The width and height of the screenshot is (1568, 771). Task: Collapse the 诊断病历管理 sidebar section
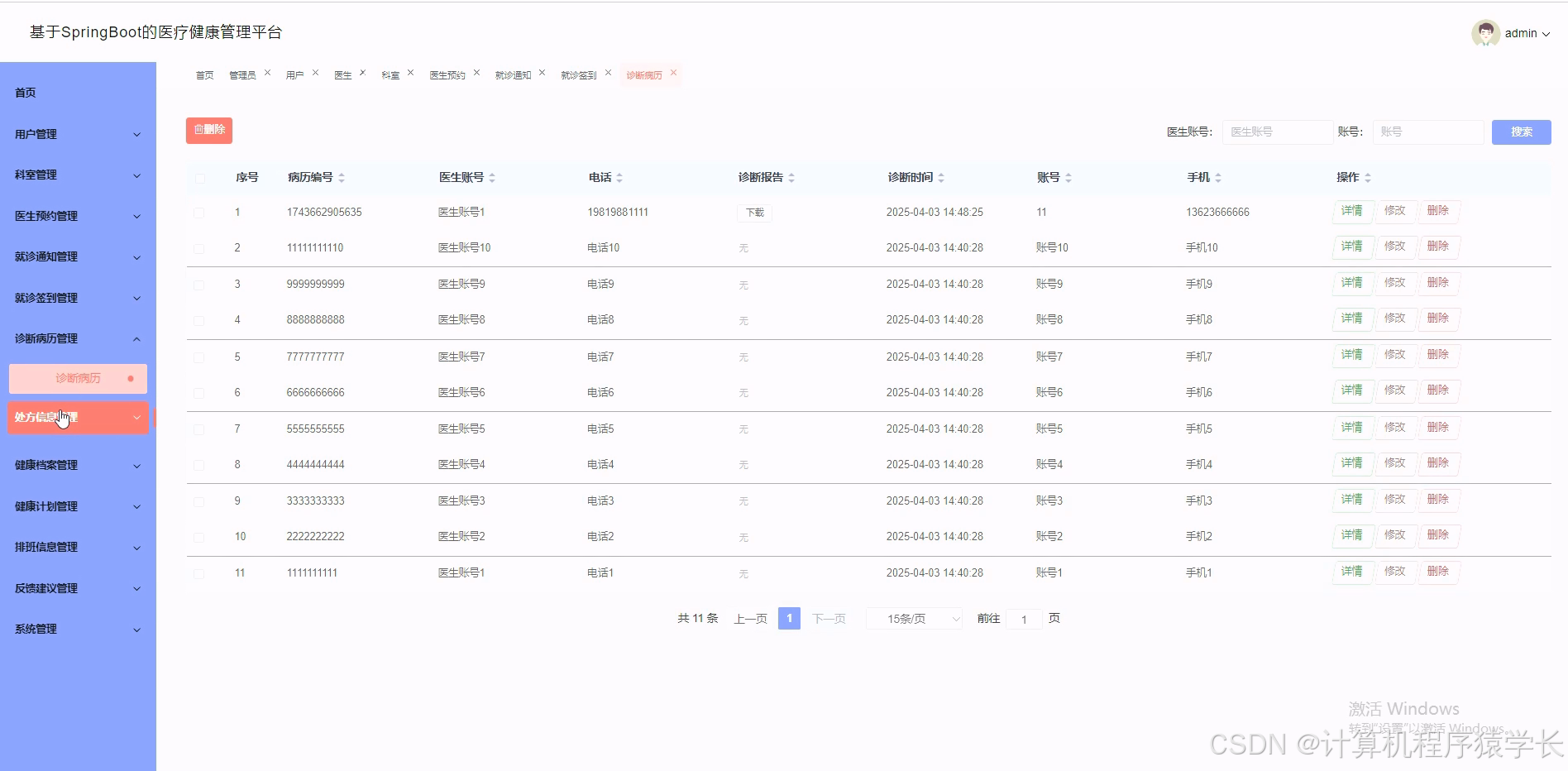[x=78, y=338]
